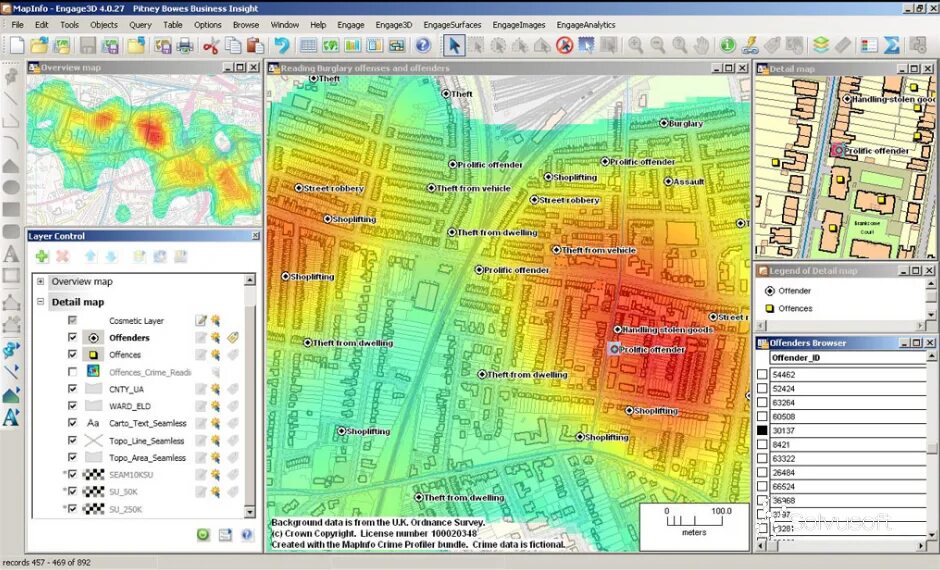Open Layer Control via stacked layers icon

(x=821, y=46)
